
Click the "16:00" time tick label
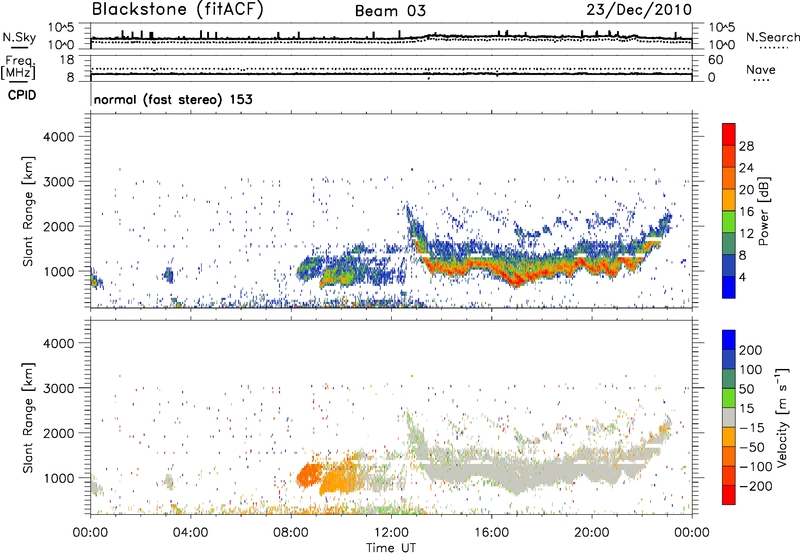tap(491, 533)
